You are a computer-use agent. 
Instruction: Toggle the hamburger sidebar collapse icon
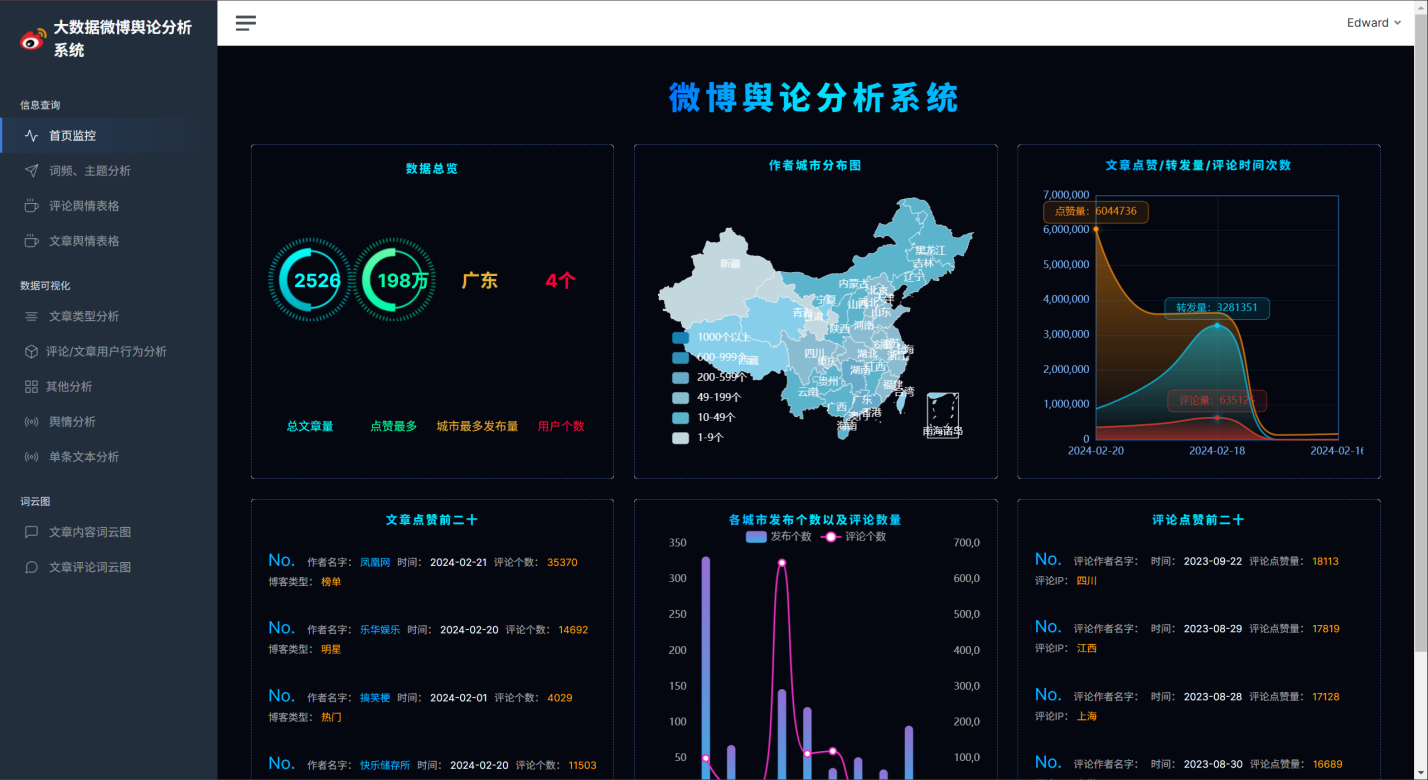tap(246, 23)
